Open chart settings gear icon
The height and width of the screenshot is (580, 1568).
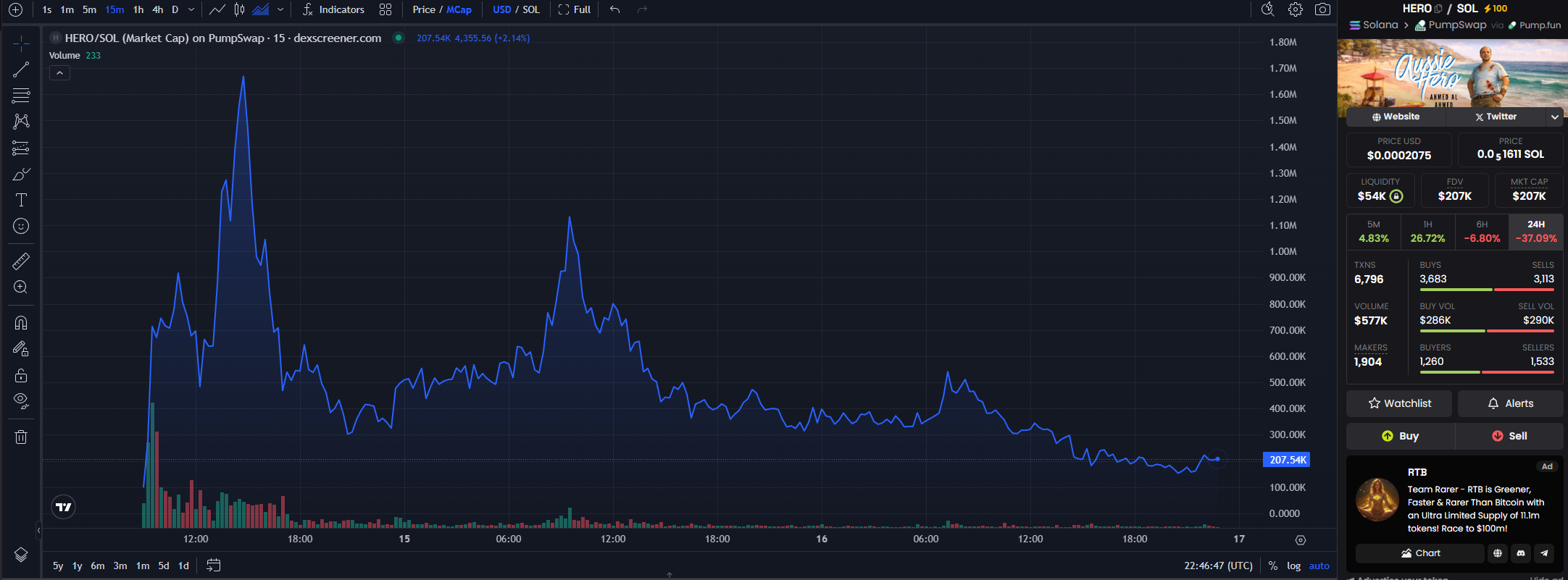[1296, 9]
